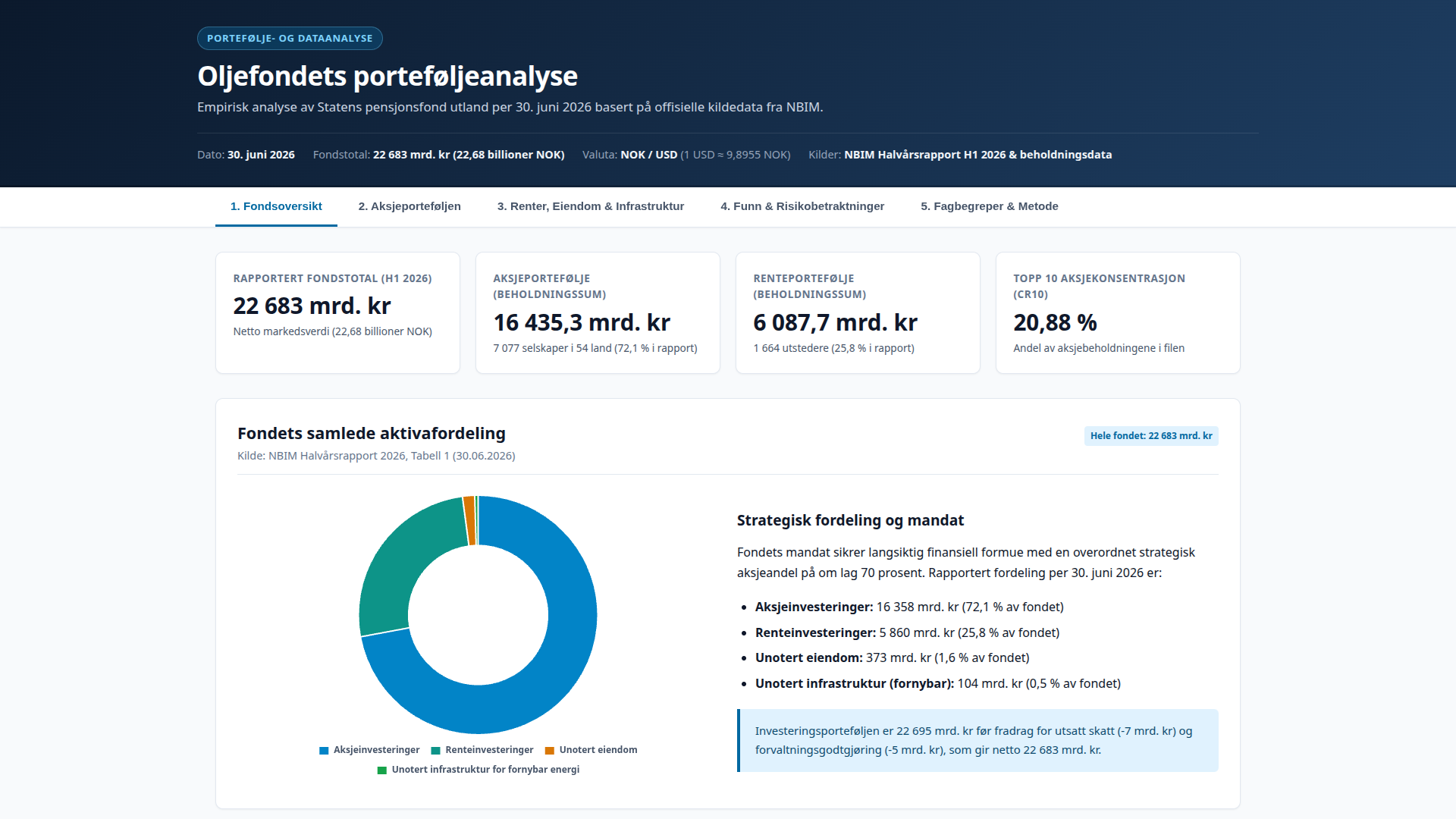Select the Rapportert fondstotal card
1456x819 pixels.
point(337,312)
